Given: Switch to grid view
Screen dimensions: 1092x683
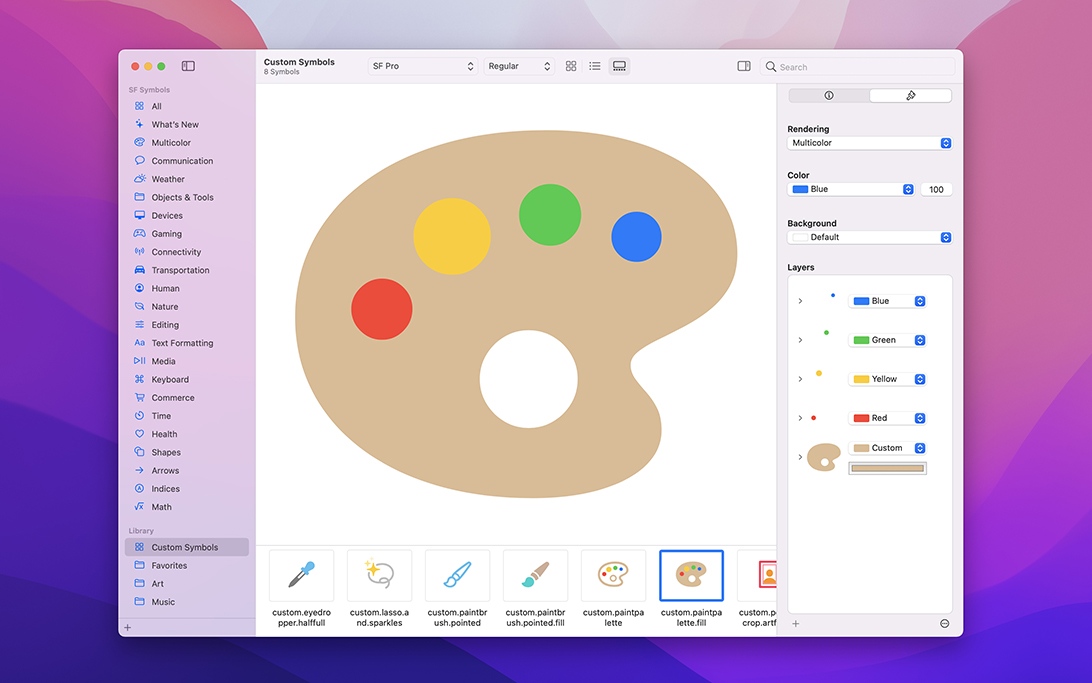Looking at the screenshot, I should coord(571,66).
